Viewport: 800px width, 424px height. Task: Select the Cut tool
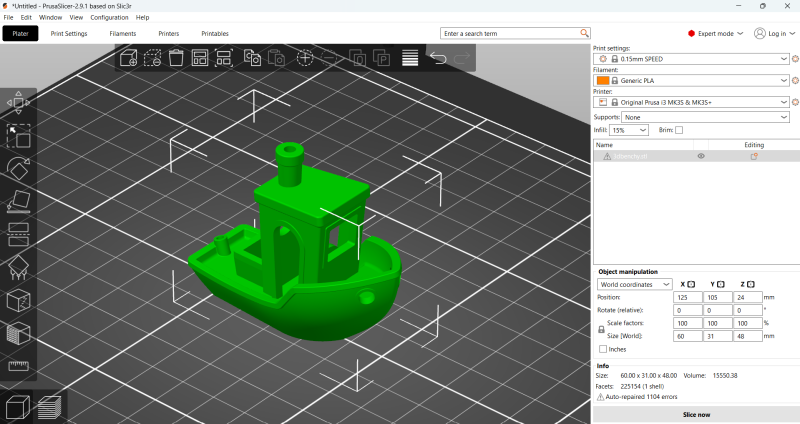[18, 234]
